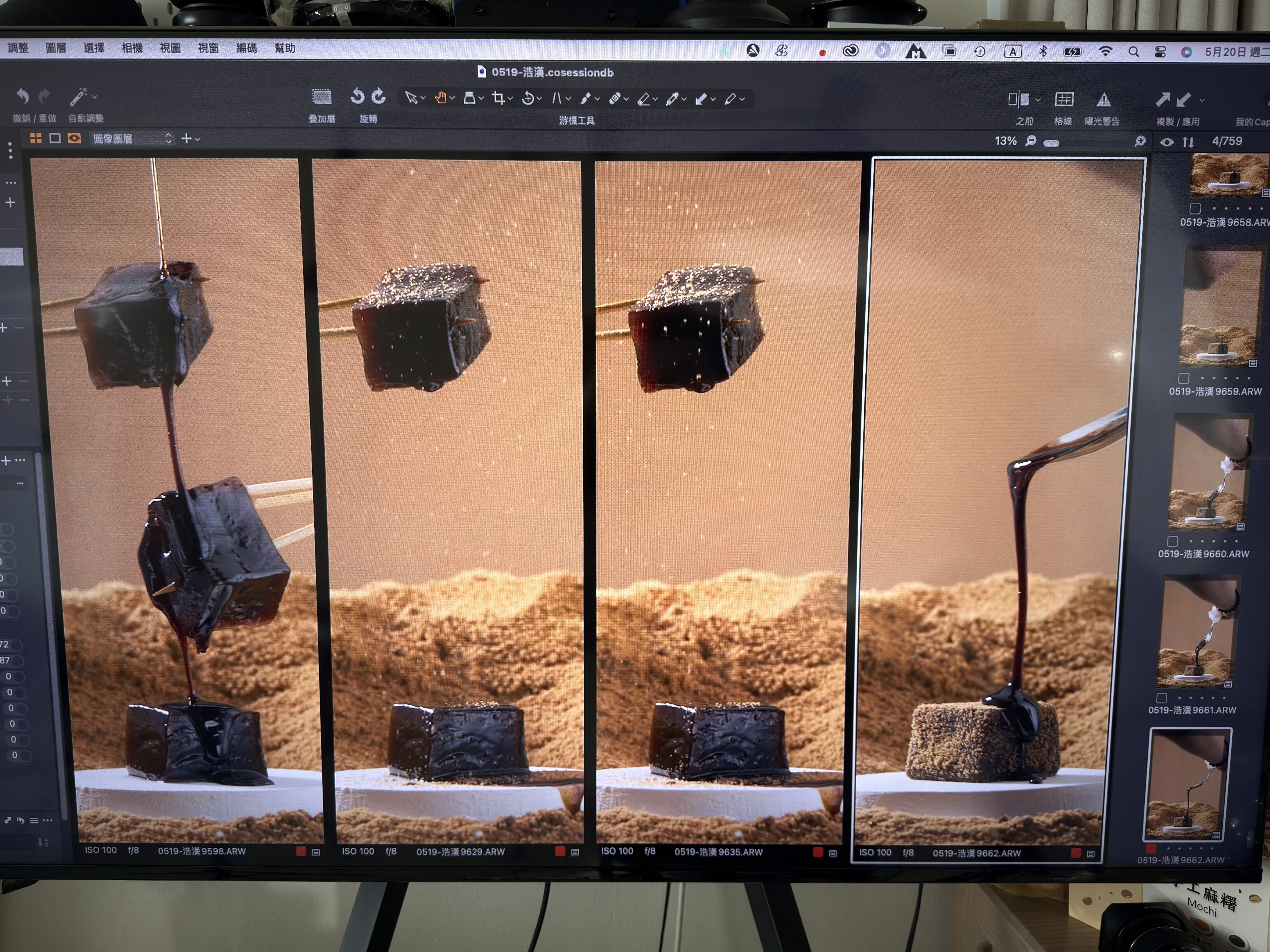Toggle the multi-view grid viewer mode
The height and width of the screenshot is (952, 1270).
[36, 138]
